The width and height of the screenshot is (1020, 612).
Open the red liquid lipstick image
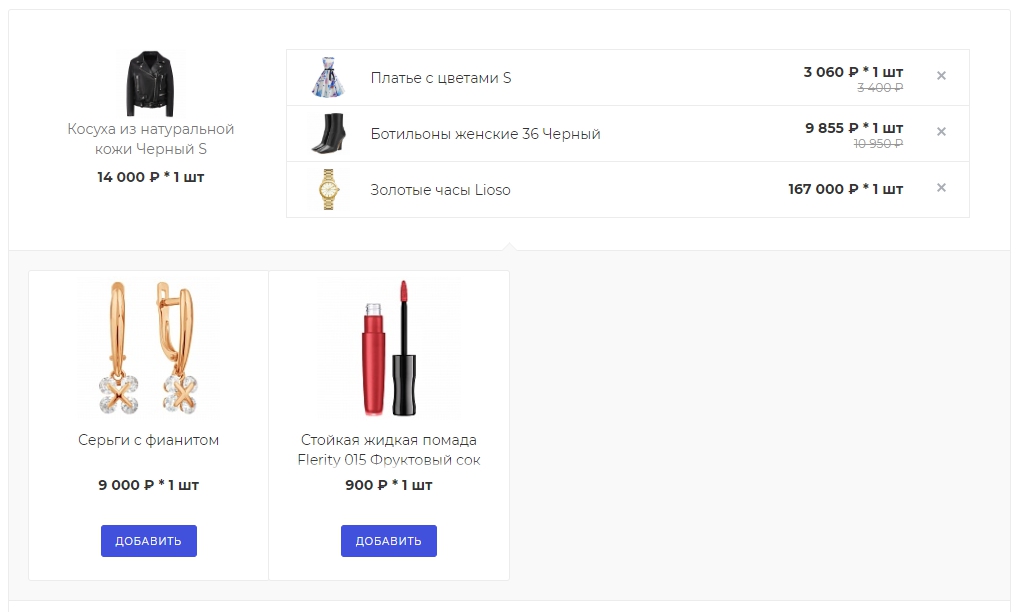(388, 347)
